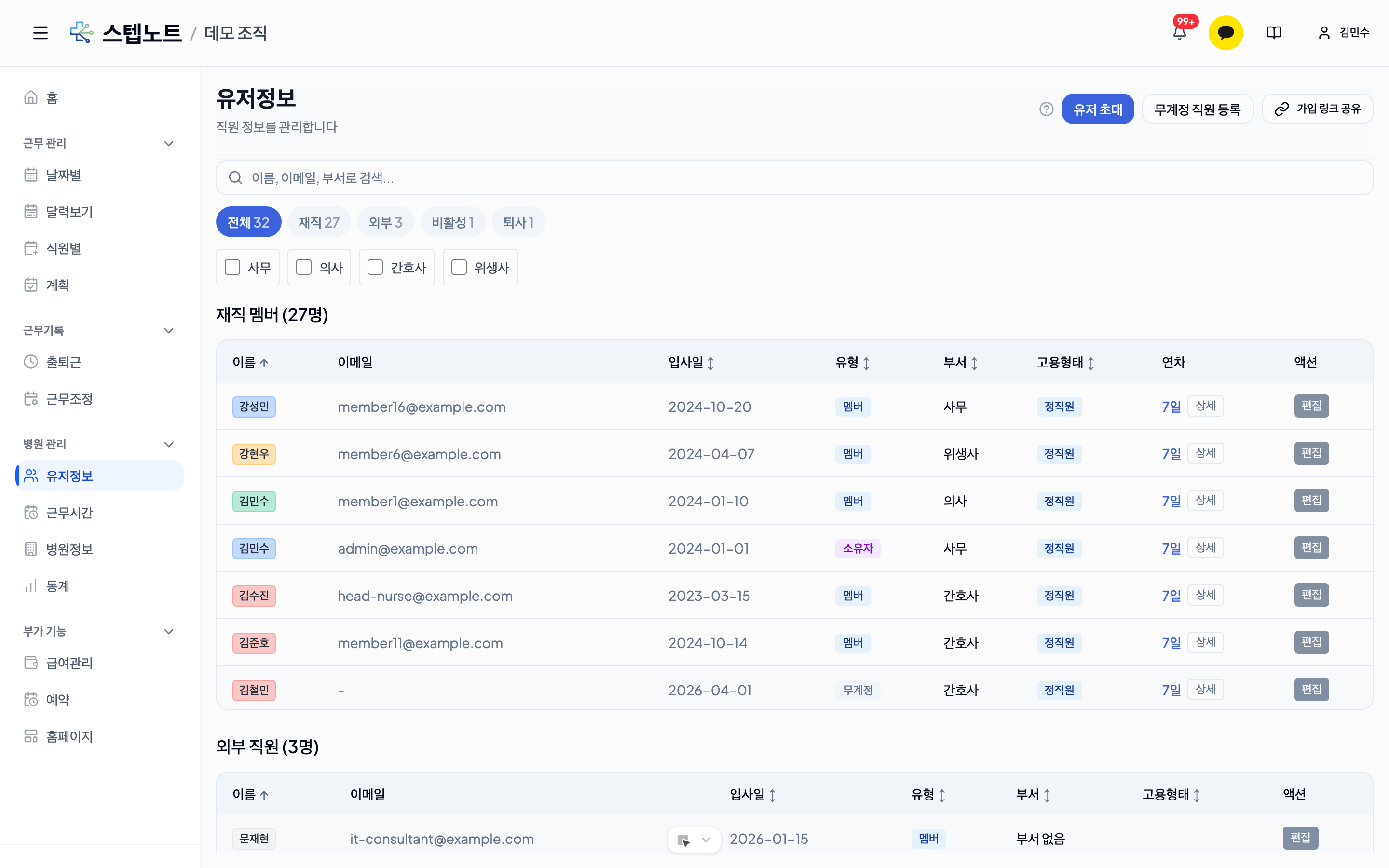This screenshot has width=1389, height=868.
Task: Open 급여관리 page
Action: (99, 663)
